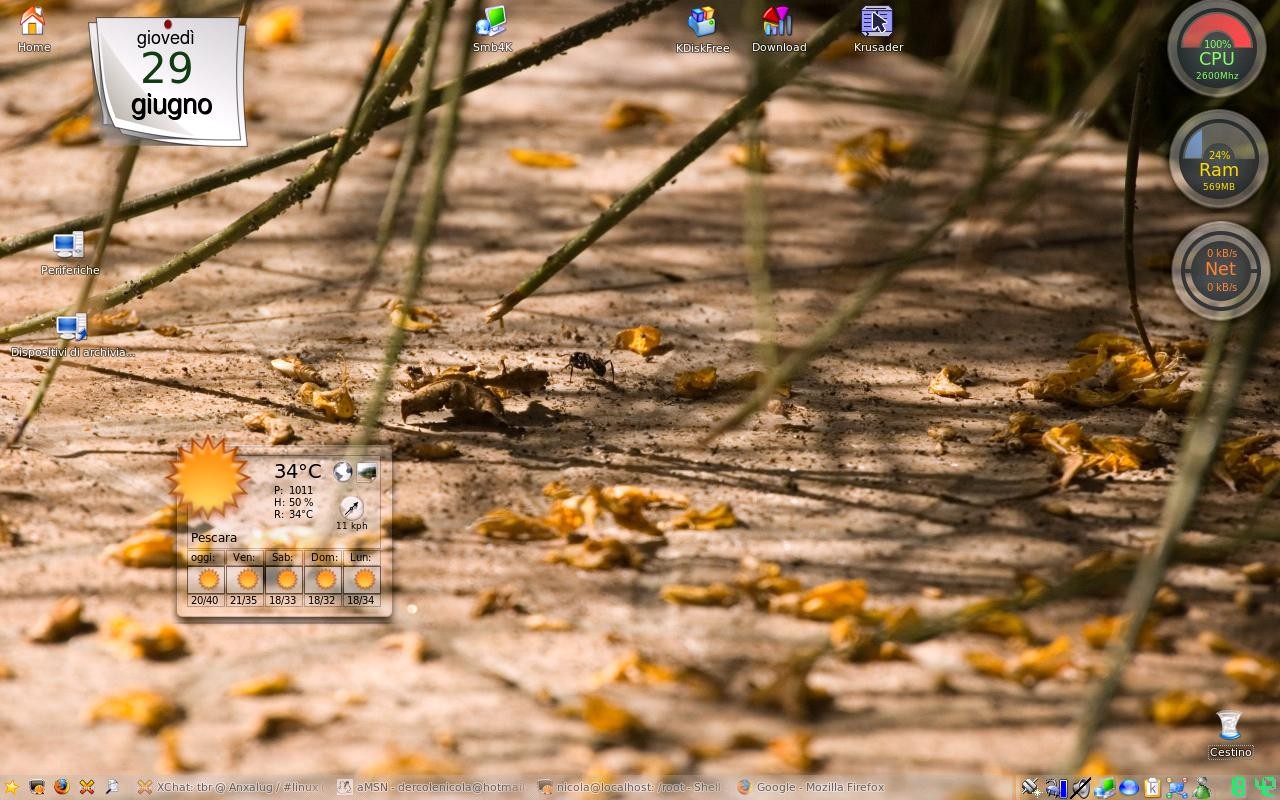Click the wind compass in the weather widget
The width and height of the screenshot is (1280, 800).
point(351,507)
